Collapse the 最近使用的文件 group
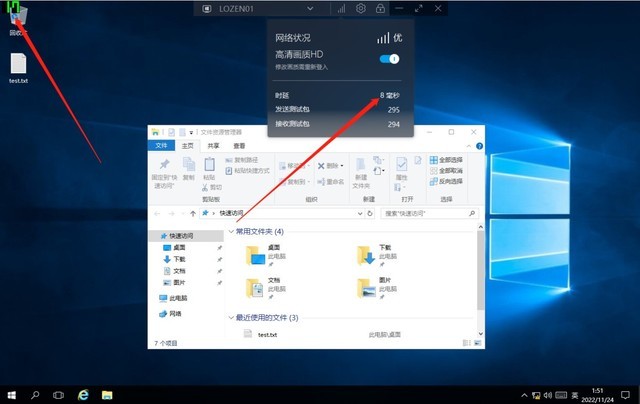640x404 pixels. [x=233, y=317]
